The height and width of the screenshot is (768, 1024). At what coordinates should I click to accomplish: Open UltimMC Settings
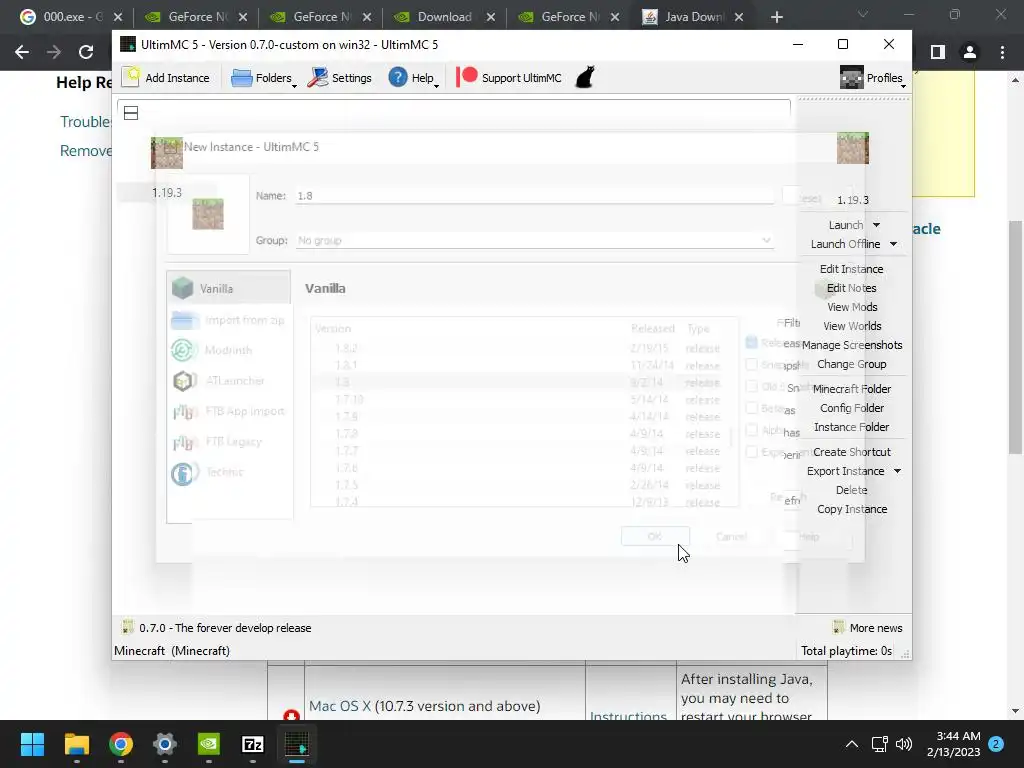(340, 78)
